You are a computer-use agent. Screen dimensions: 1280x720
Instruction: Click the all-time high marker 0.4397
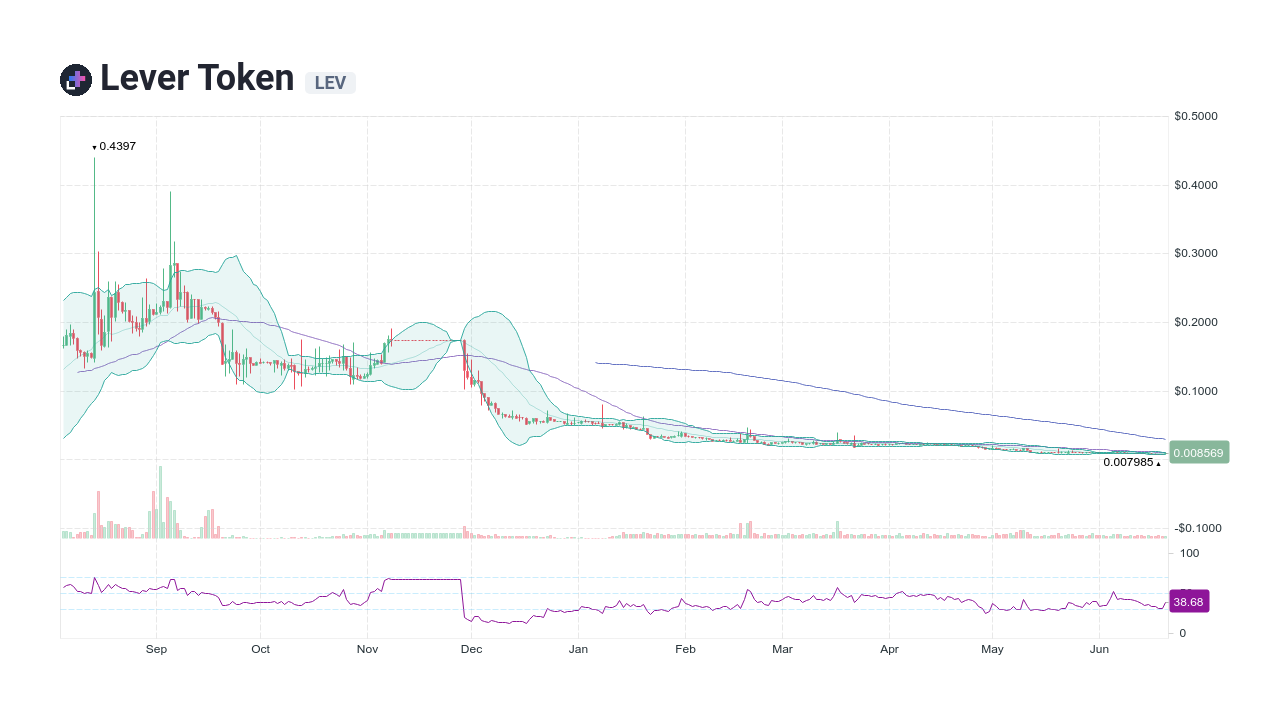pyautogui.click(x=116, y=146)
